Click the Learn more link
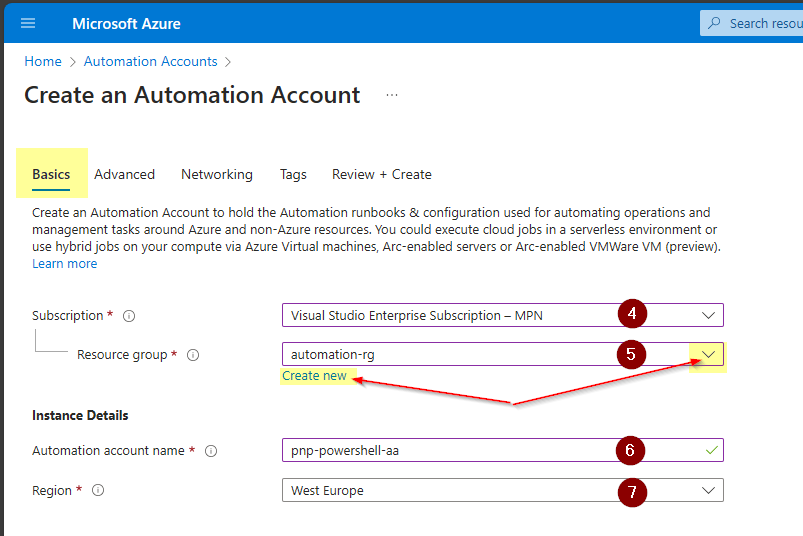The width and height of the screenshot is (803, 536). [65, 264]
